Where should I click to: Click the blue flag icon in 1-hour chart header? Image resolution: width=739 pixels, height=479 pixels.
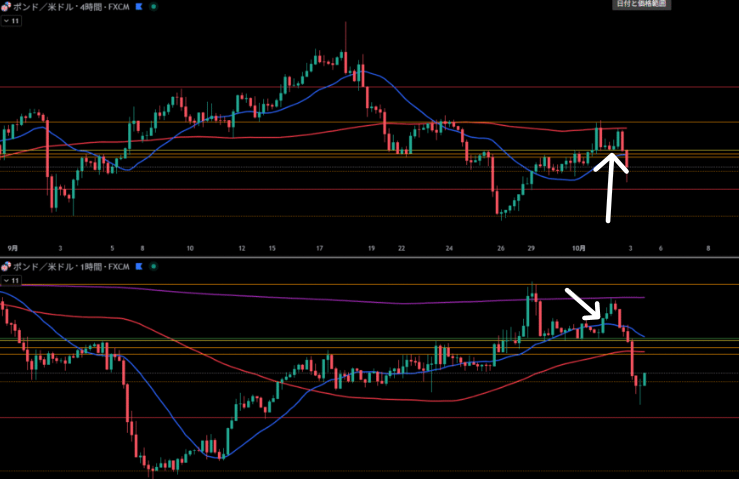point(139,267)
